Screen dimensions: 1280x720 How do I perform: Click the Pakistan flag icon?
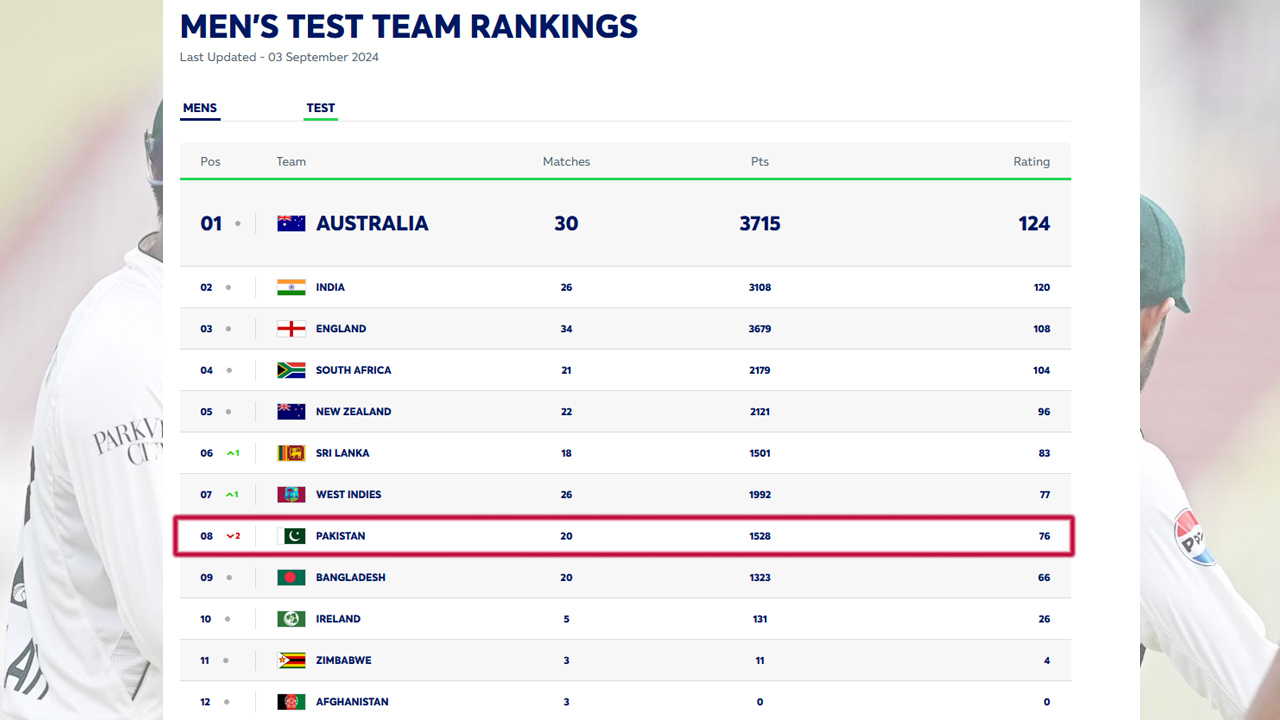point(291,536)
